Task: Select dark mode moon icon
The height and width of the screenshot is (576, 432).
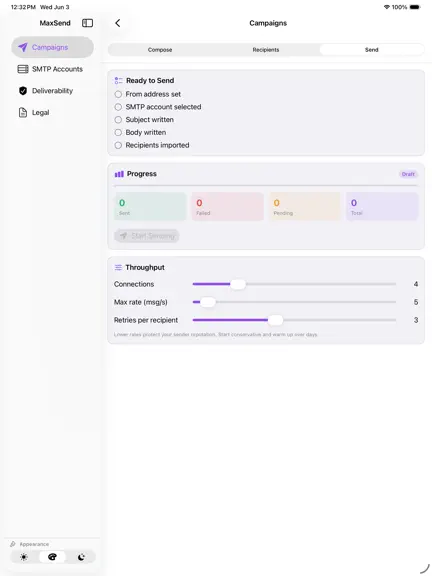Action: tap(81, 557)
